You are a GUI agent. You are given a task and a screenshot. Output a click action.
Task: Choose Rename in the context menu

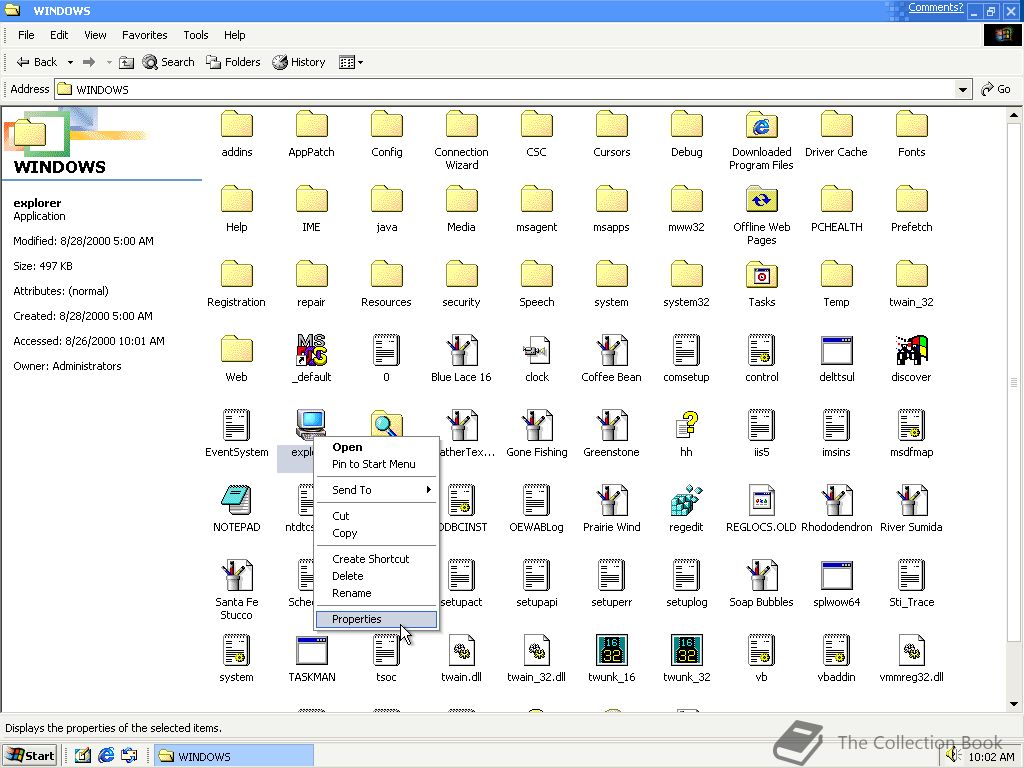tap(376, 593)
